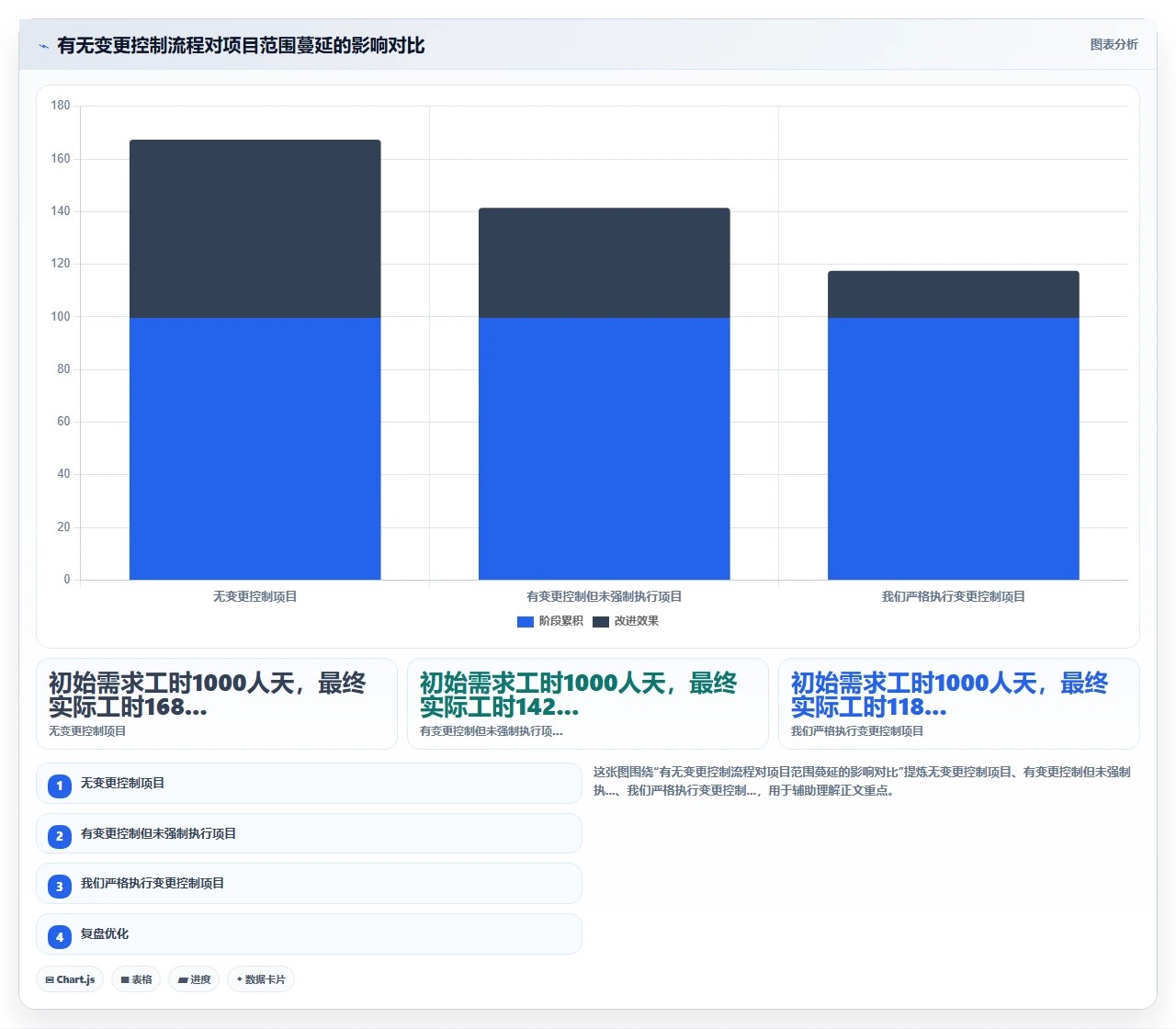1176x1029 pixels.
Task: Click x-axis label 无变更控制项目
Action: (255, 596)
